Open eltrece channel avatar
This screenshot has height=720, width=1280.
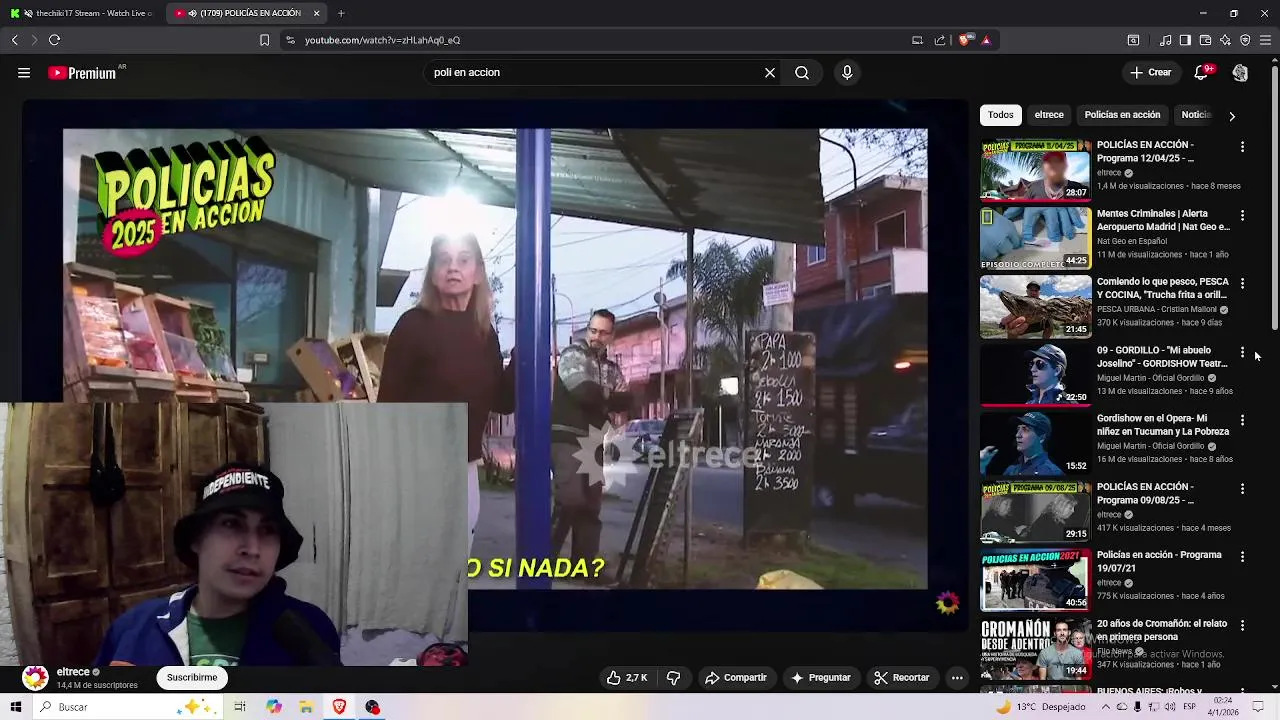35,678
